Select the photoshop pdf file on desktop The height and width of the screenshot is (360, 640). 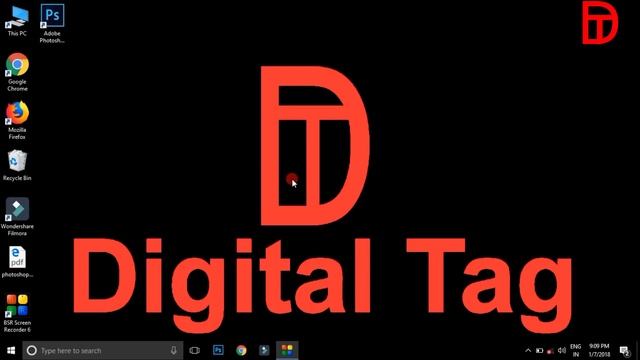pyautogui.click(x=17, y=262)
